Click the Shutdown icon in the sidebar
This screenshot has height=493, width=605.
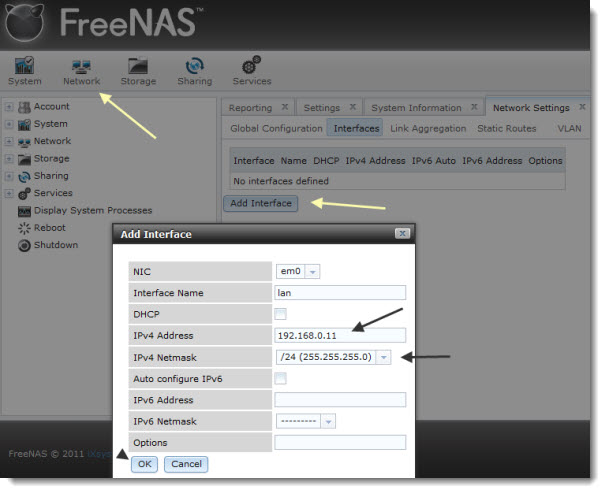tap(24, 246)
